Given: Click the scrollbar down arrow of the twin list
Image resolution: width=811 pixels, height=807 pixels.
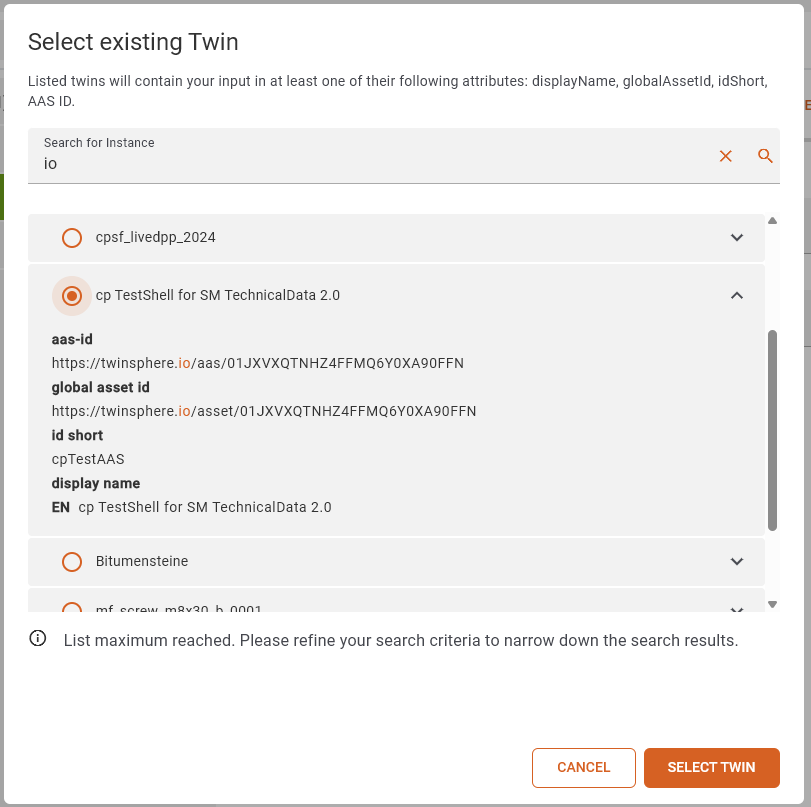Looking at the screenshot, I should (773, 603).
